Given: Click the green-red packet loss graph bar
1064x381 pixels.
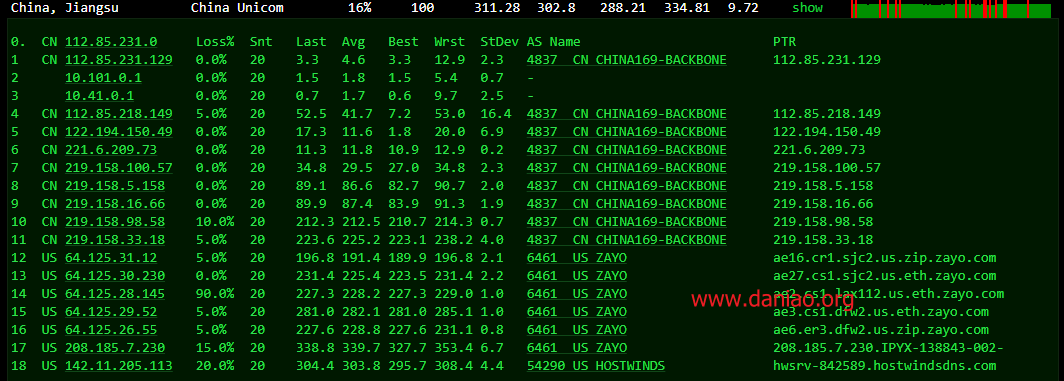Looking at the screenshot, I should (x=951, y=9).
